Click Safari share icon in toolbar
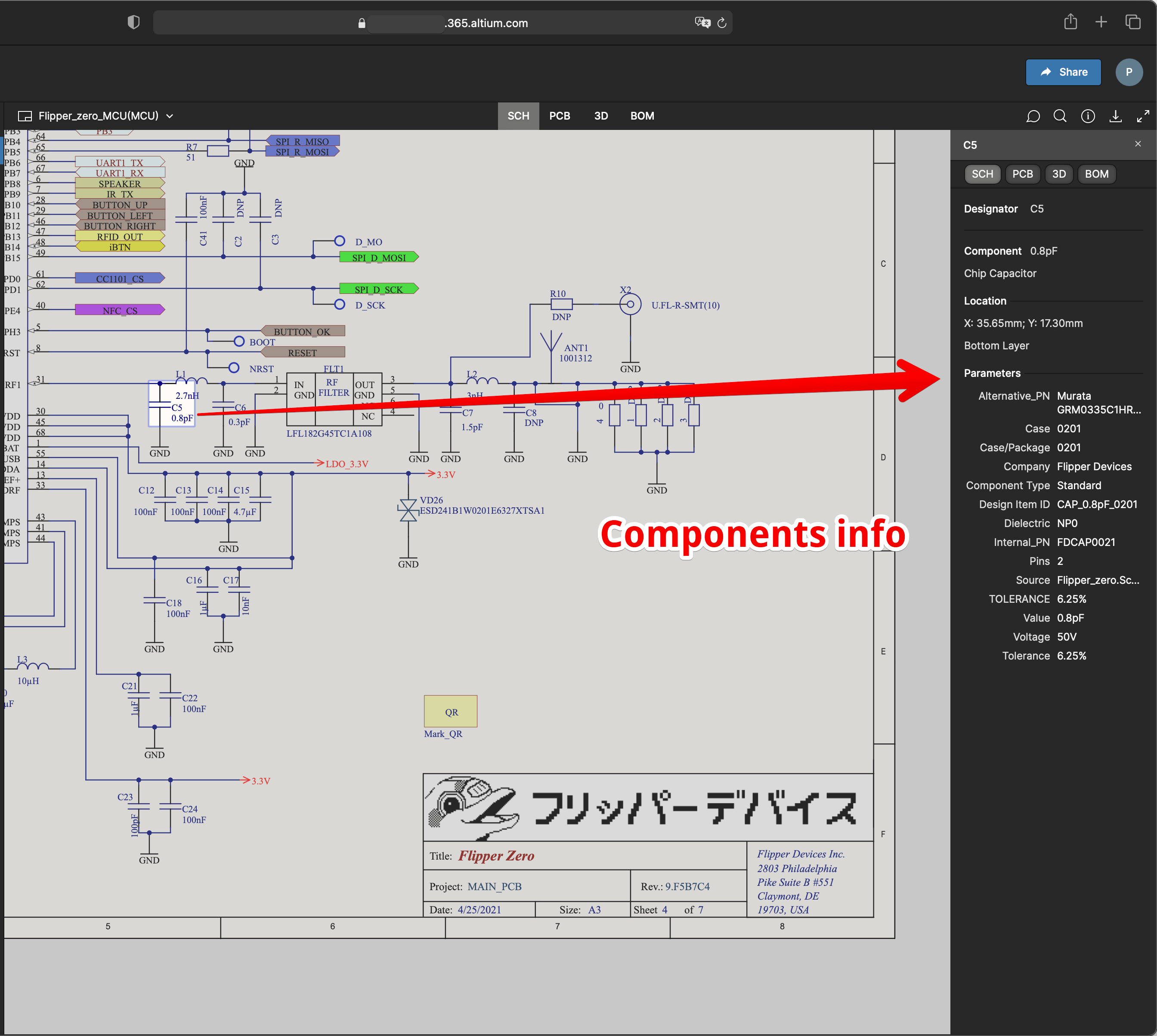The height and width of the screenshot is (1036, 1157). 1070,22
